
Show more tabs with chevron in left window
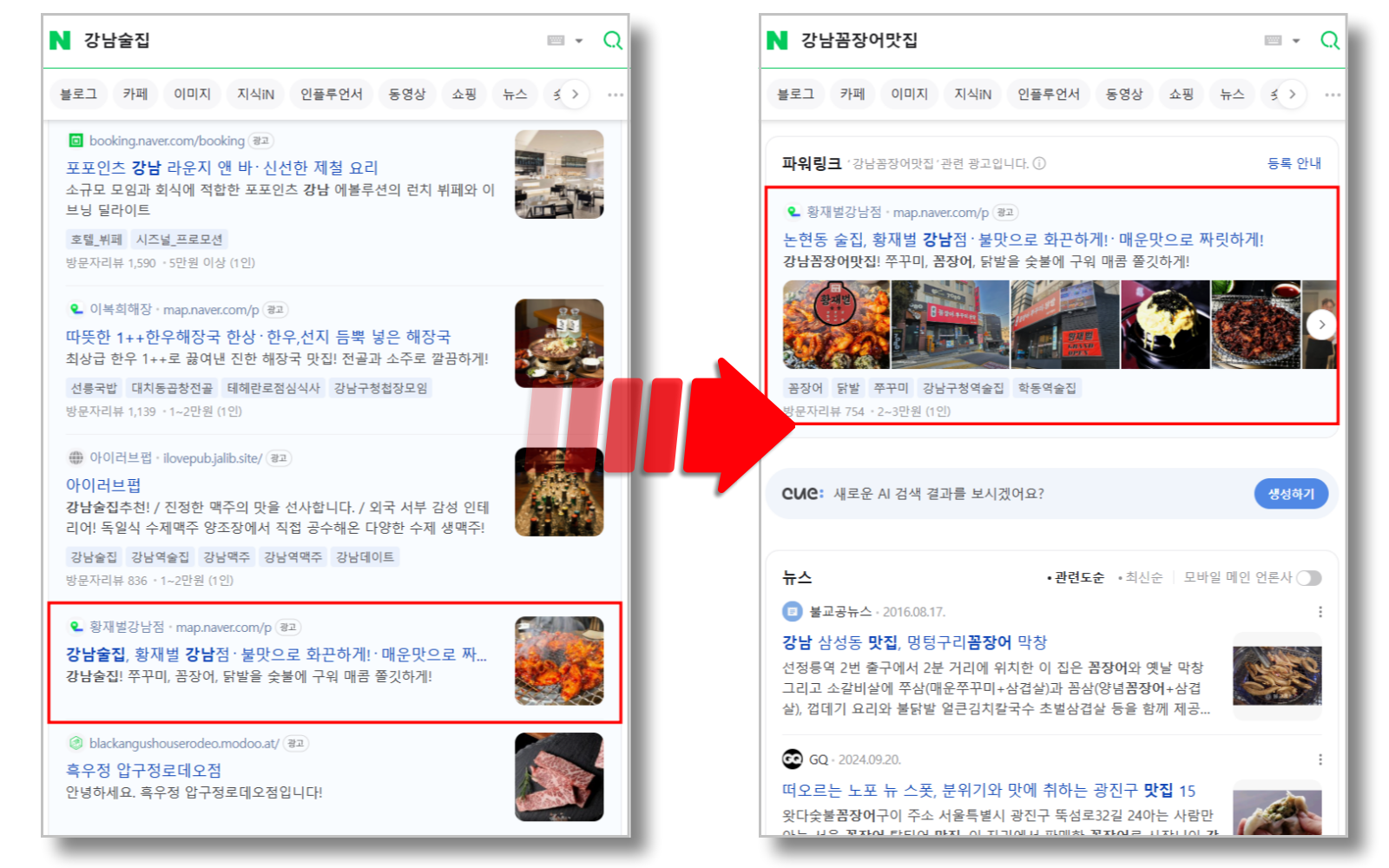point(575,94)
